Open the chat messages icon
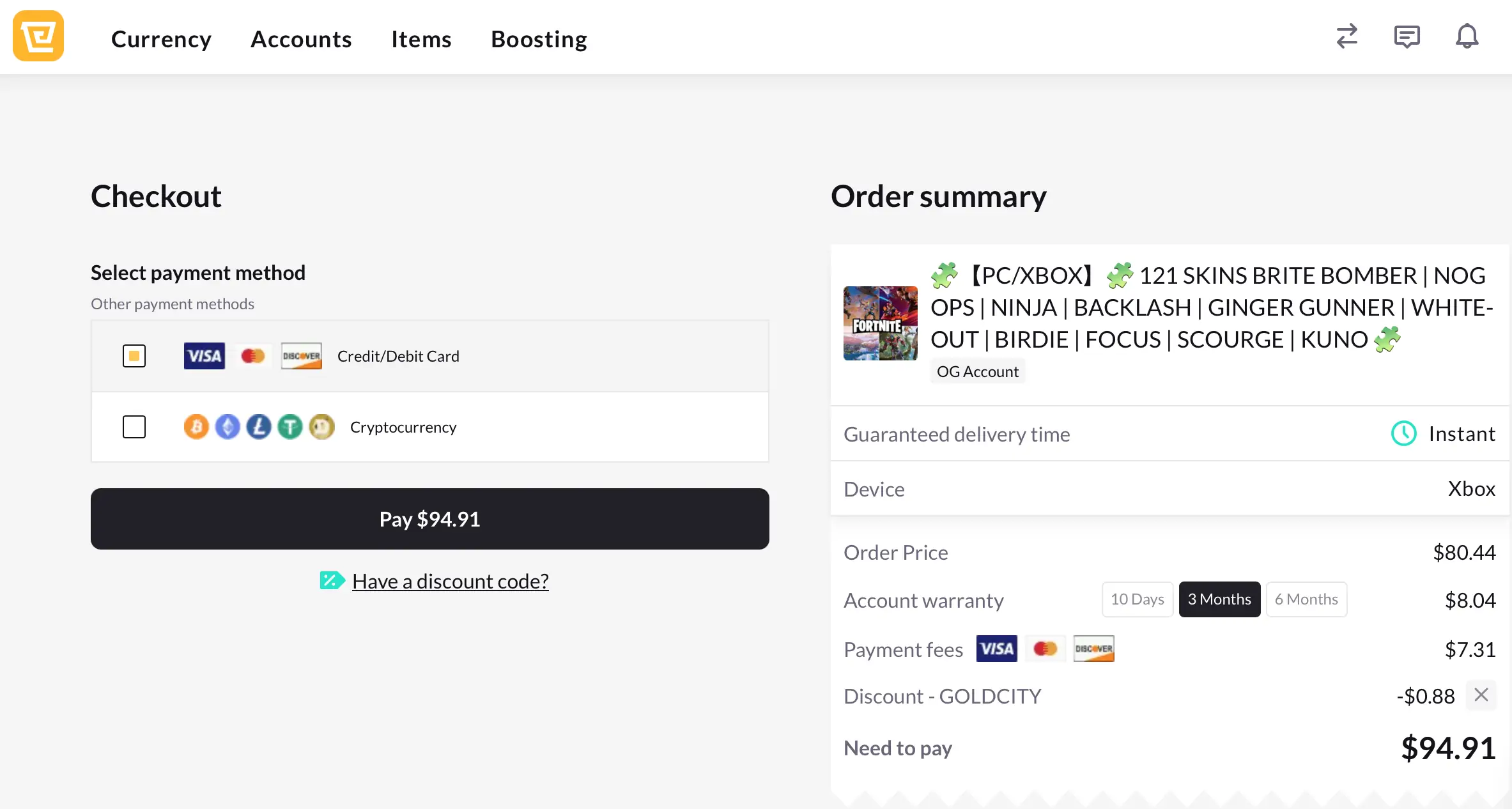This screenshot has height=809, width=1512. tap(1407, 36)
